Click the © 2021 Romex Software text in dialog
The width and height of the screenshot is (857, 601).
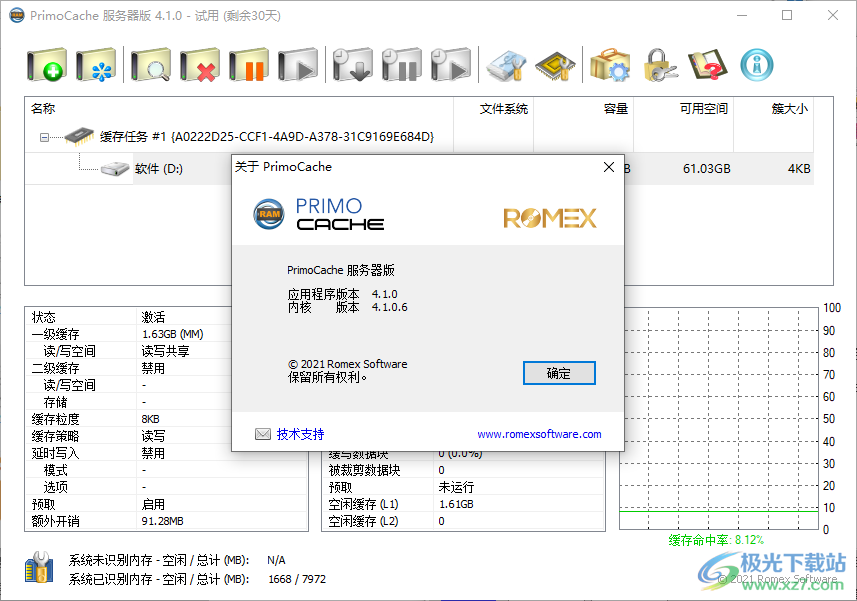pyautogui.click(x=348, y=364)
